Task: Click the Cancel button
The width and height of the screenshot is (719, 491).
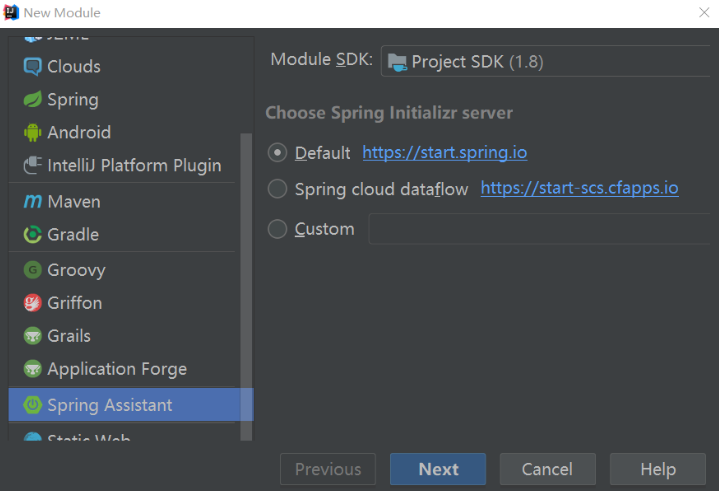Action: (547, 469)
